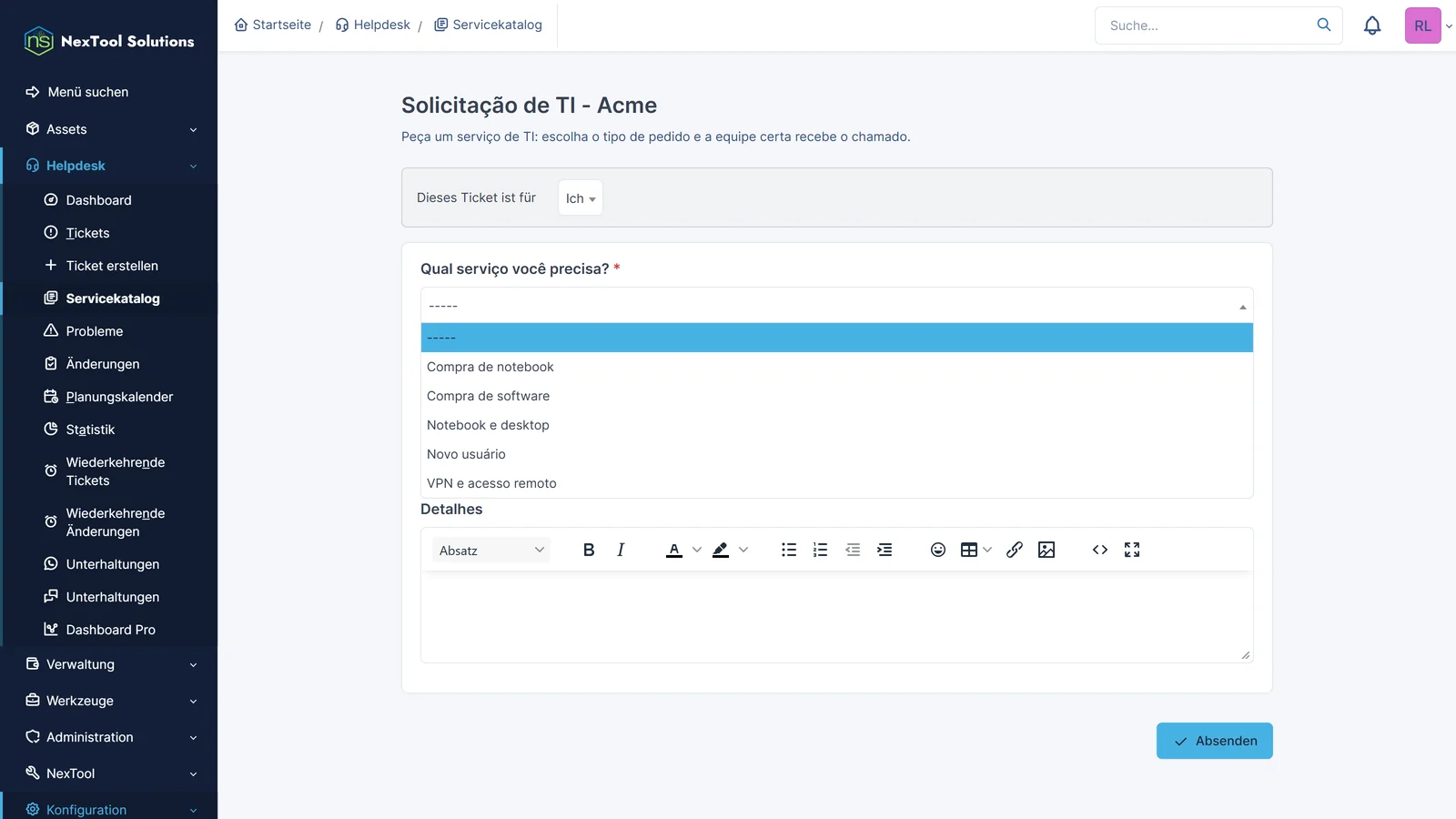Click the NexTool Solutions logo
This screenshot has height=819, width=1456.
(x=109, y=41)
